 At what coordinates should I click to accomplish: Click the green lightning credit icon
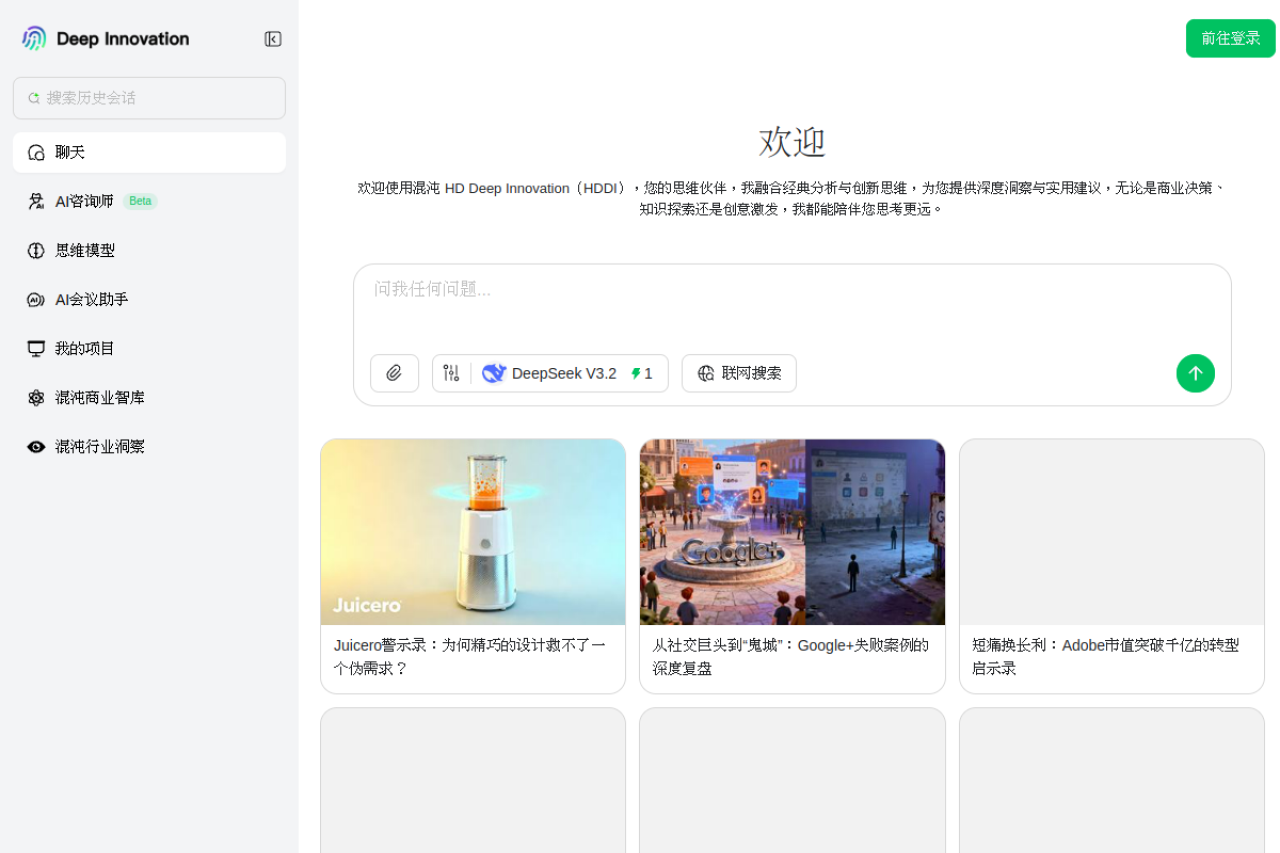(636, 374)
